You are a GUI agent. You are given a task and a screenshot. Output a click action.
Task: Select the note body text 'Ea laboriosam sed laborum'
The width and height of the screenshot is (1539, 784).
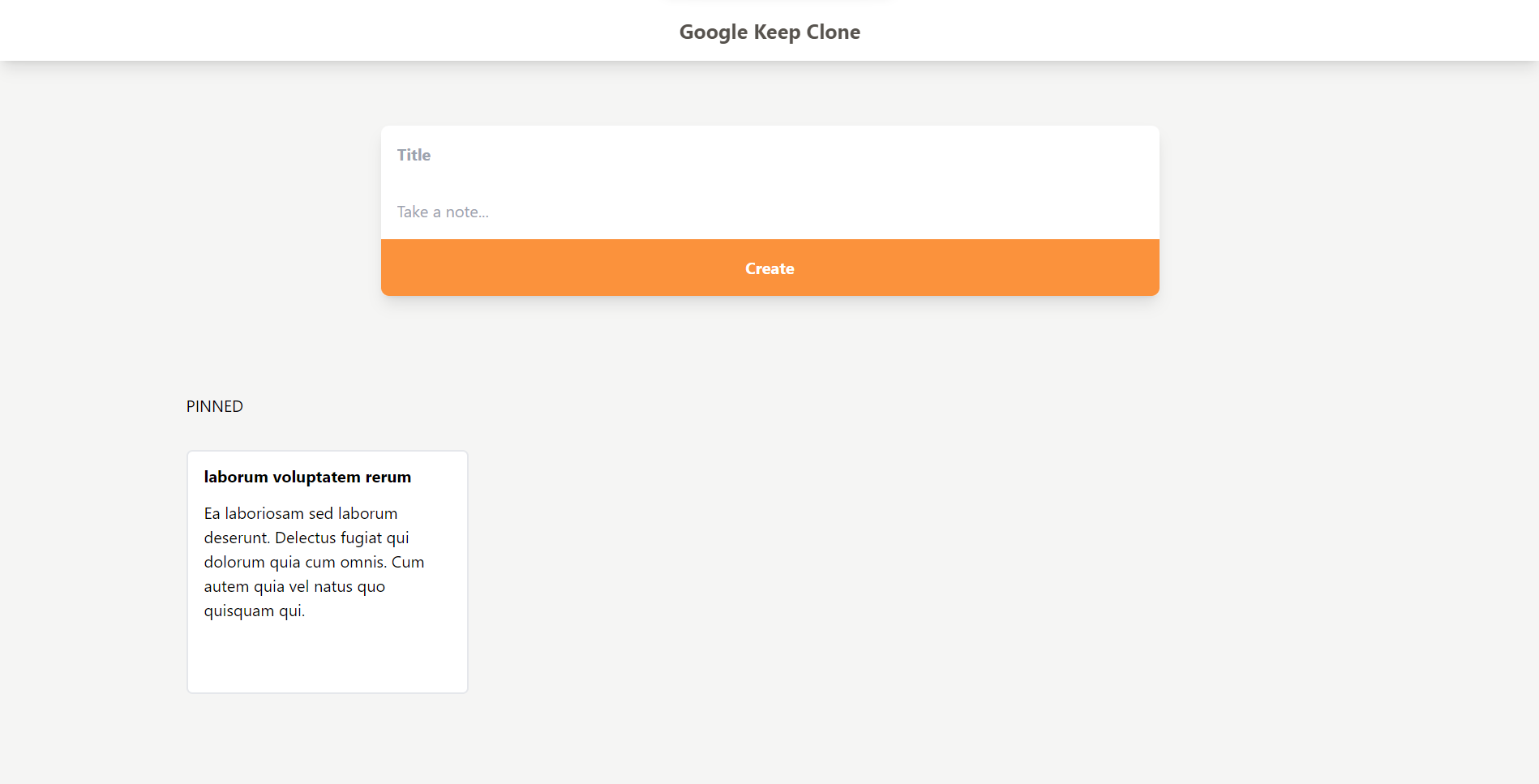[x=301, y=513]
